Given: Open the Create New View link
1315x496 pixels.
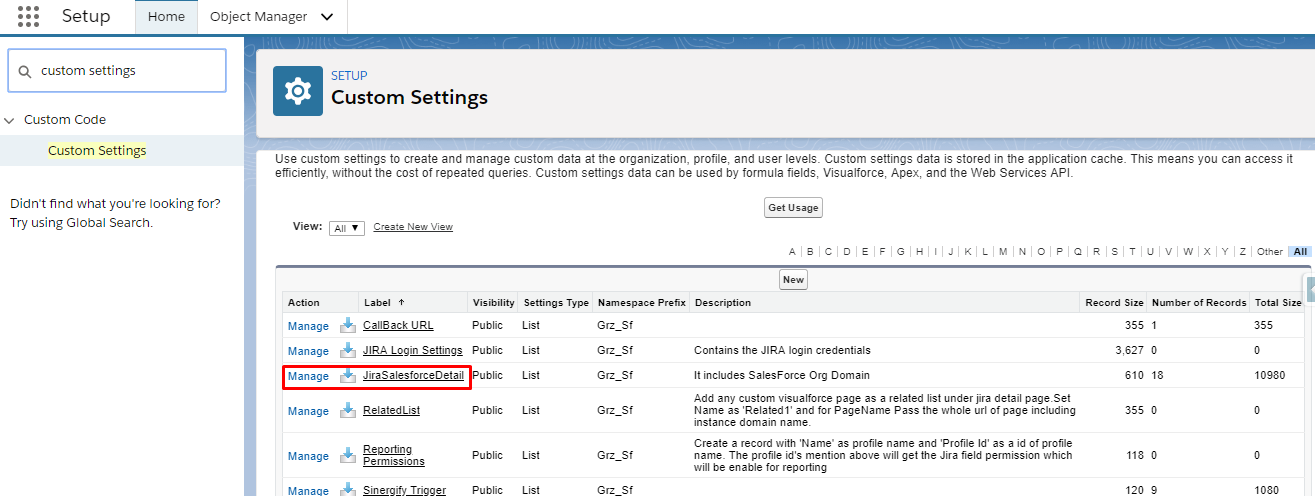Looking at the screenshot, I should (413, 227).
